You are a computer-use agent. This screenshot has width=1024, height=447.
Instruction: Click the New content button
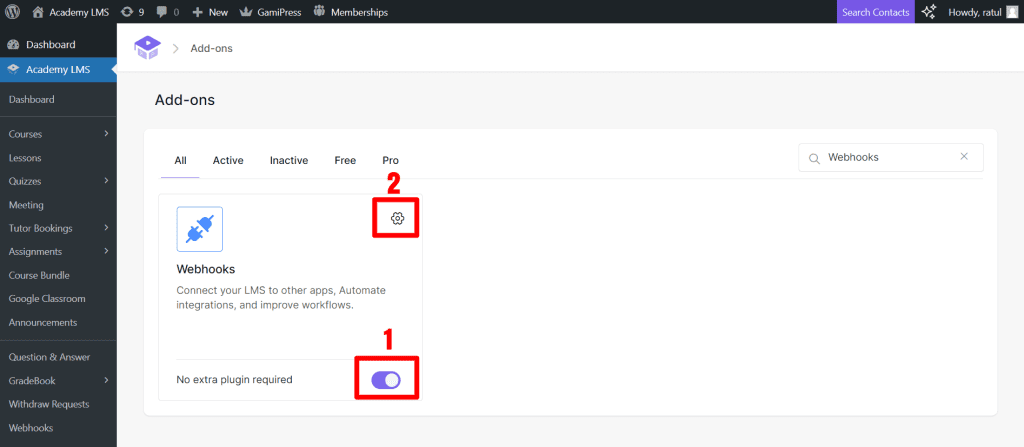pyautogui.click(x=210, y=12)
